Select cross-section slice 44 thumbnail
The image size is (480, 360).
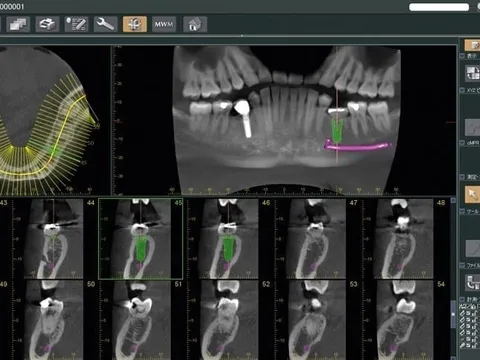(53, 239)
